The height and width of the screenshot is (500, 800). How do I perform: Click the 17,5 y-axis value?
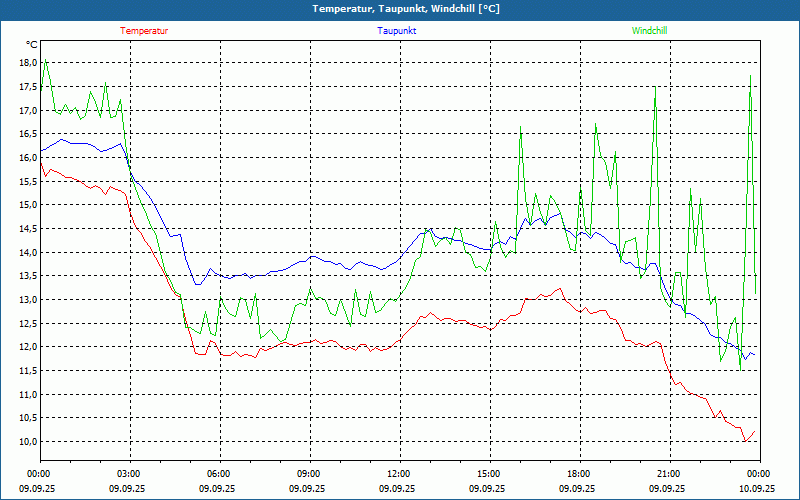[29, 87]
